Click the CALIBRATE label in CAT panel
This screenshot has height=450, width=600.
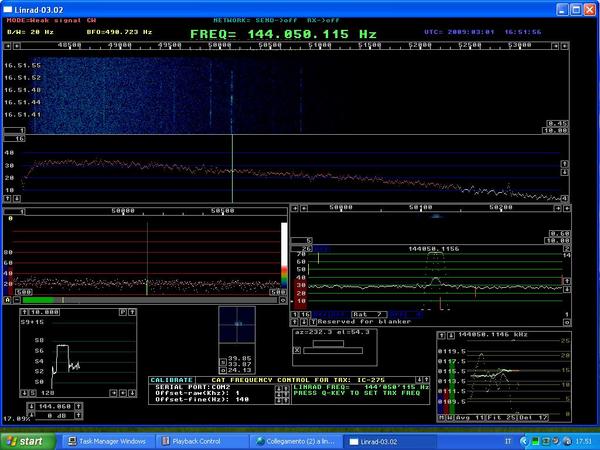(170, 380)
